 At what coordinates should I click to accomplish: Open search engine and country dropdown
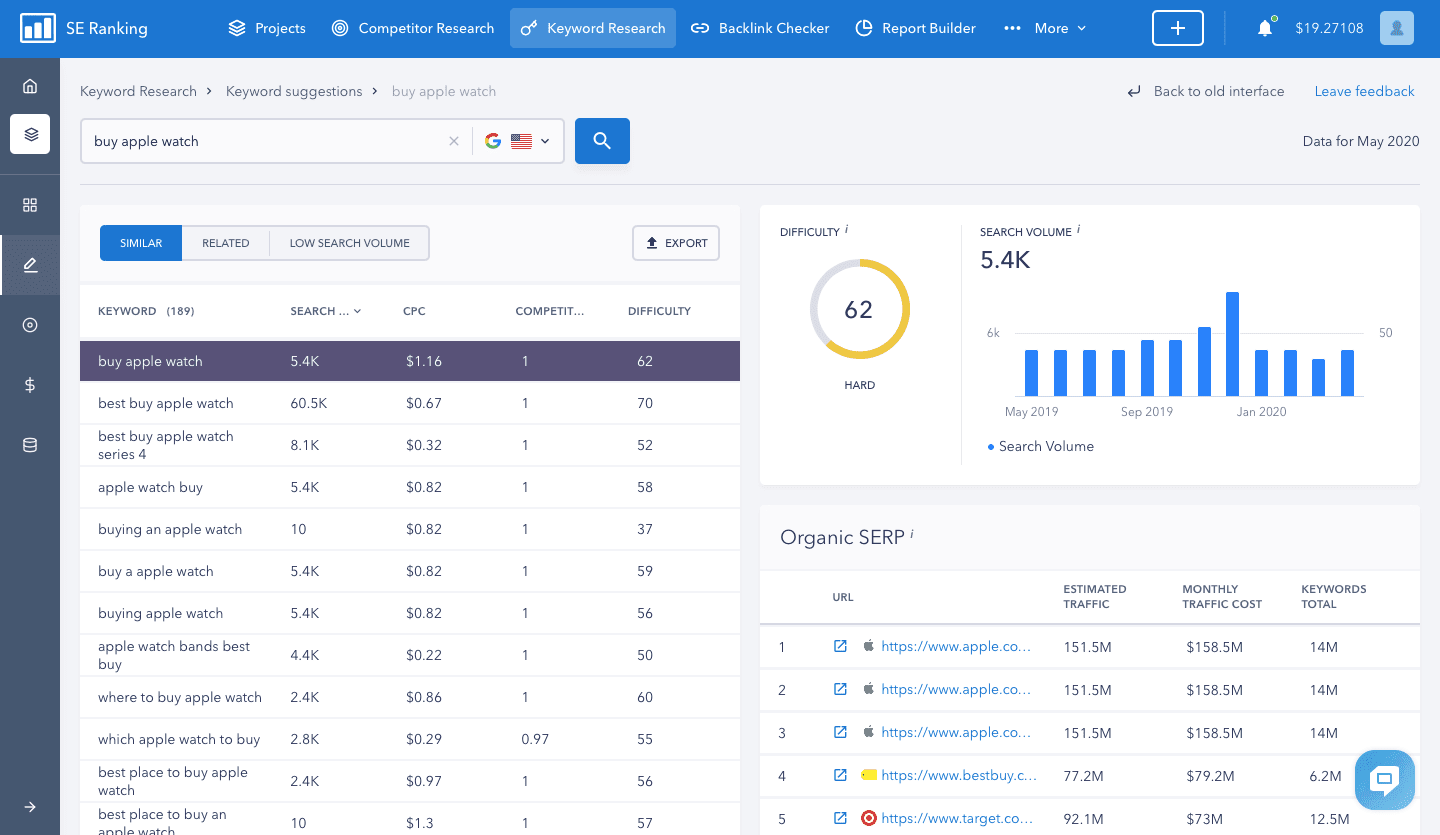[518, 141]
